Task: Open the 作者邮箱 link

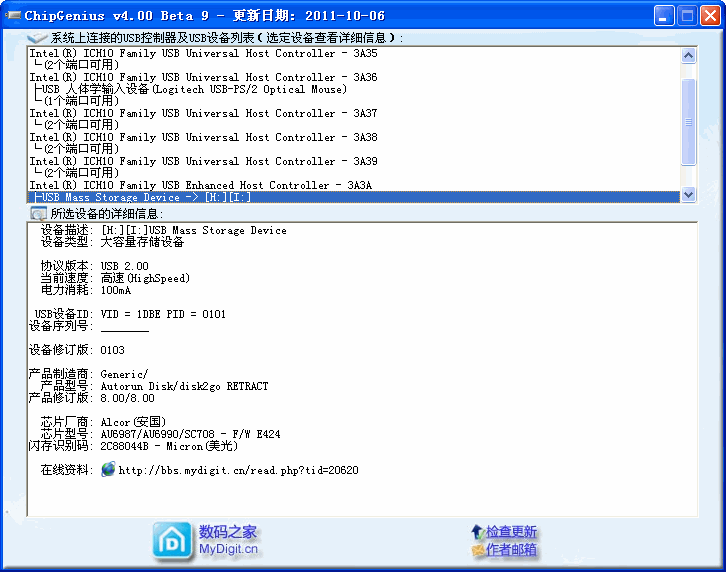Action: (x=511, y=550)
